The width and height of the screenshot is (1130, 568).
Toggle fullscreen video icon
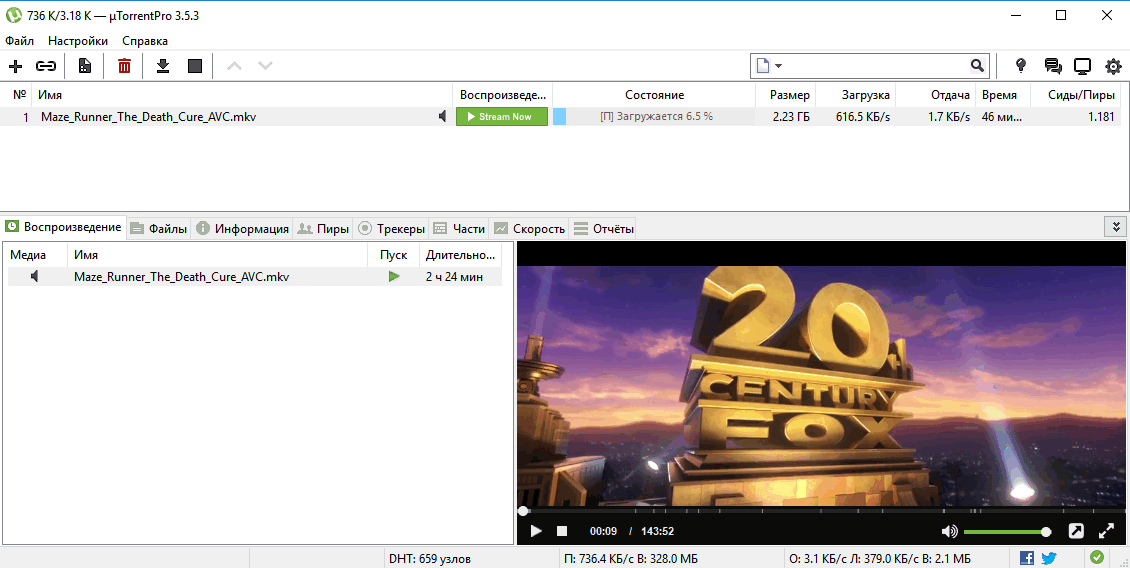[1106, 531]
